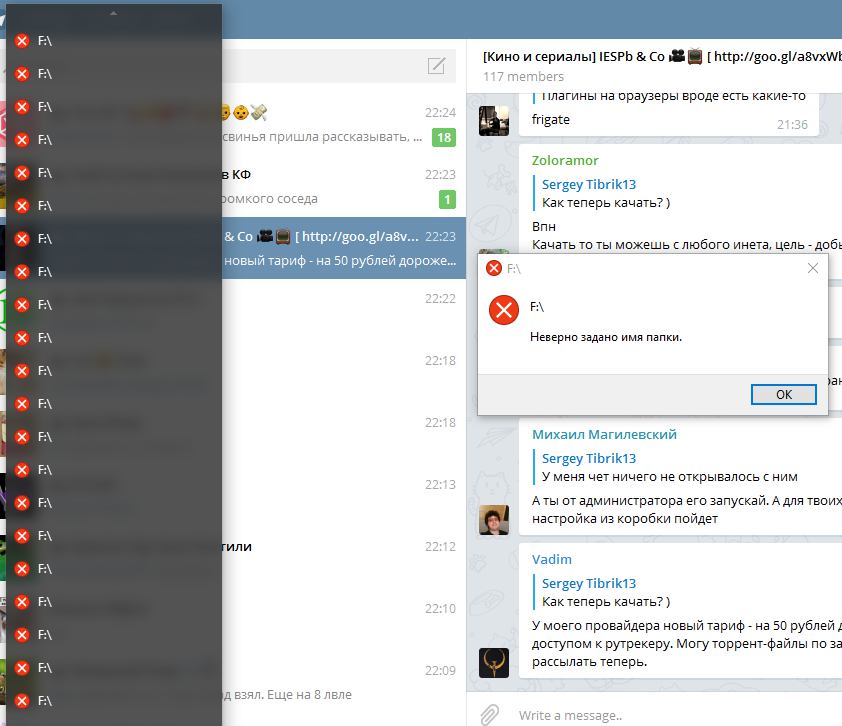
Task: Open chat list entry timestamped 22:10
Action: pyautogui.click(x=344, y=620)
